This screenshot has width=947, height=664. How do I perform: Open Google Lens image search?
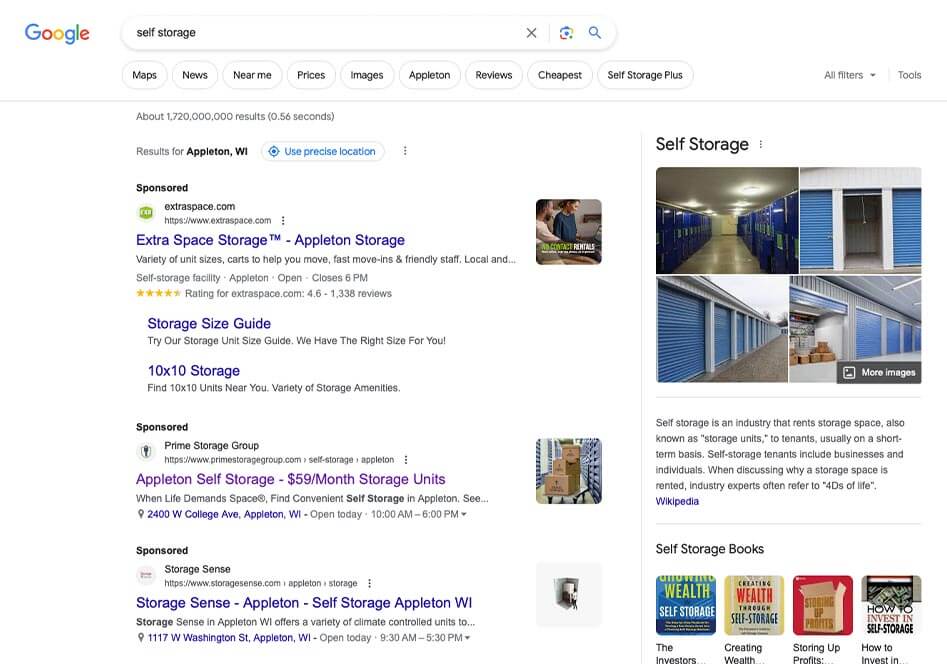tap(566, 33)
